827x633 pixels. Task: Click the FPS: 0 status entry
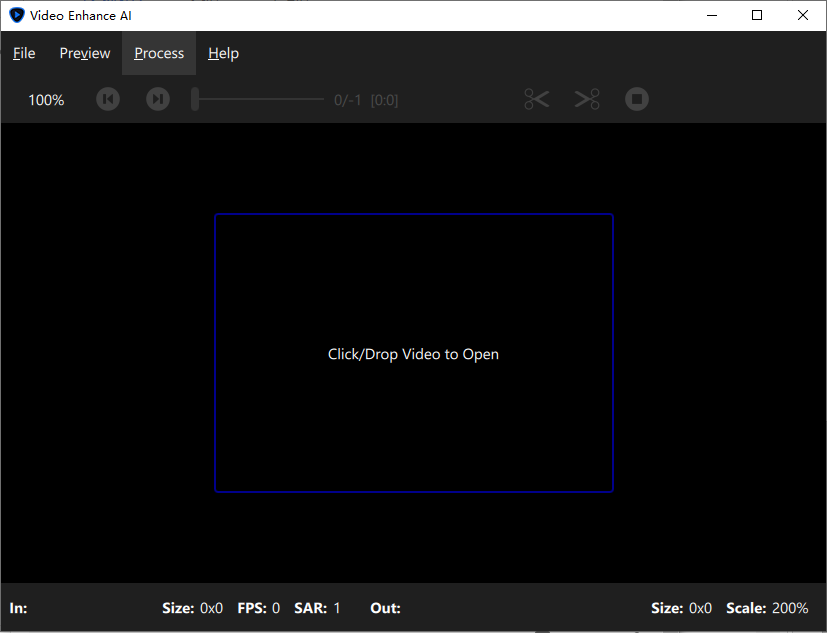(x=258, y=608)
